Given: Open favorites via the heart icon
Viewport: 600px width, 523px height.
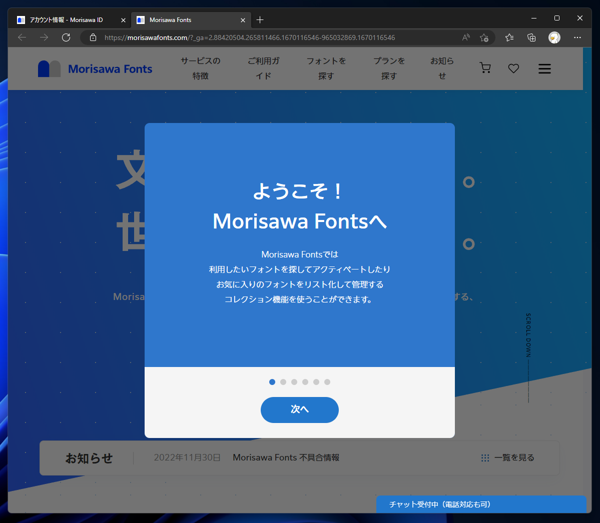Looking at the screenshot, I should tap(514, 68).
